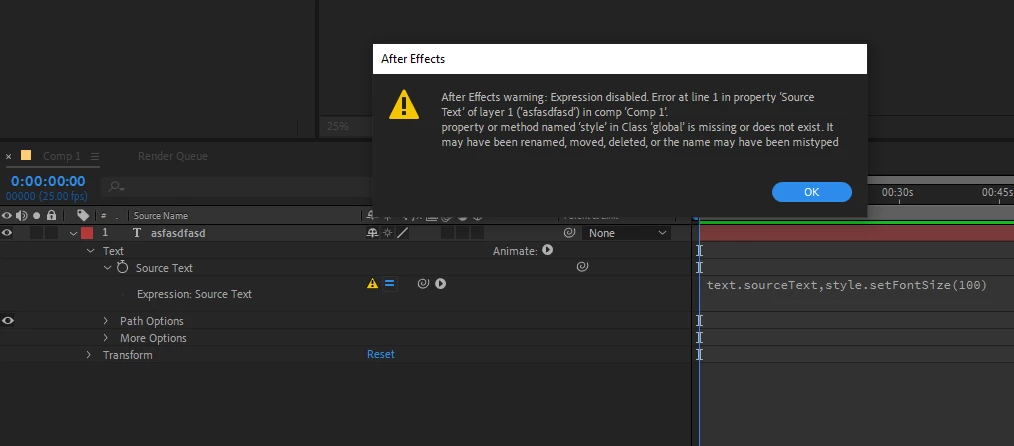Toggle the 3D layer switch box of layer 1
The width and height of the screenshot is (1014, 446).
(x=477, y=233)
